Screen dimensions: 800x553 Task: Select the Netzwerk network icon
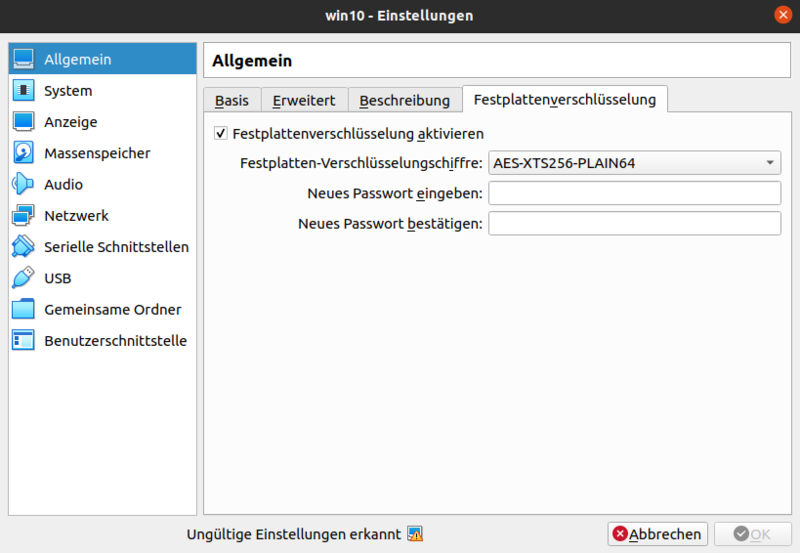(x=24, y=215)
